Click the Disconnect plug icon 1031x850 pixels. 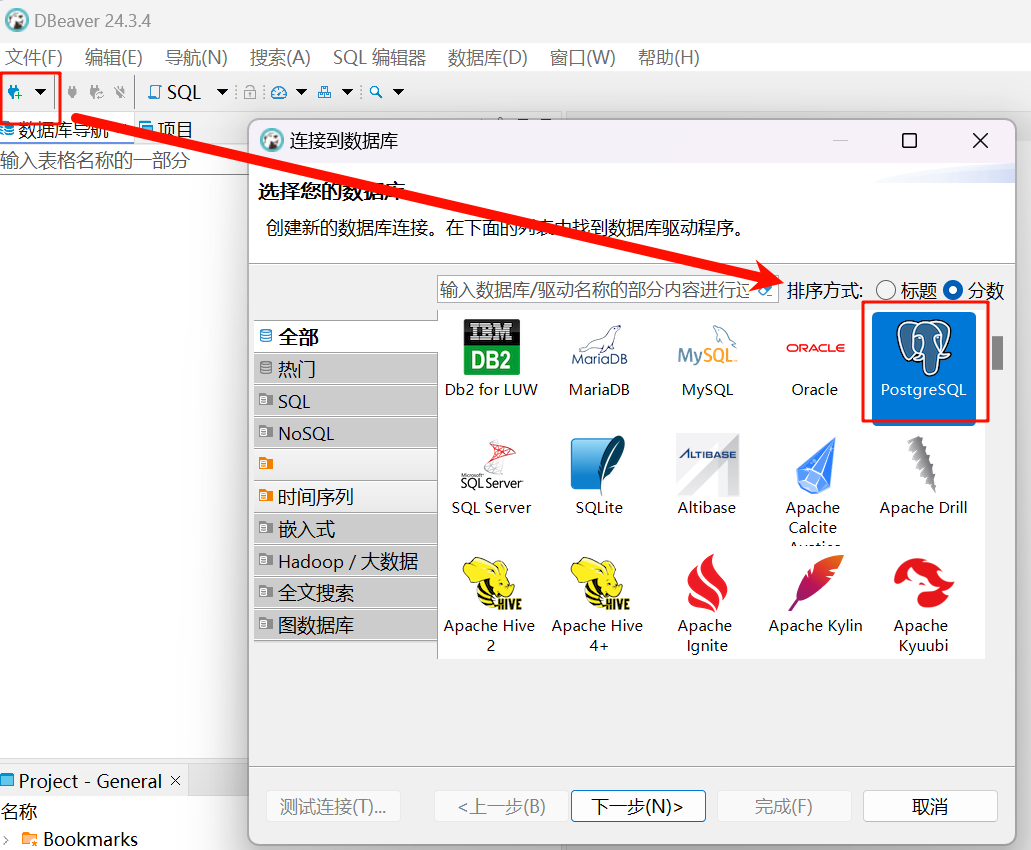click(x=120, y=92)
